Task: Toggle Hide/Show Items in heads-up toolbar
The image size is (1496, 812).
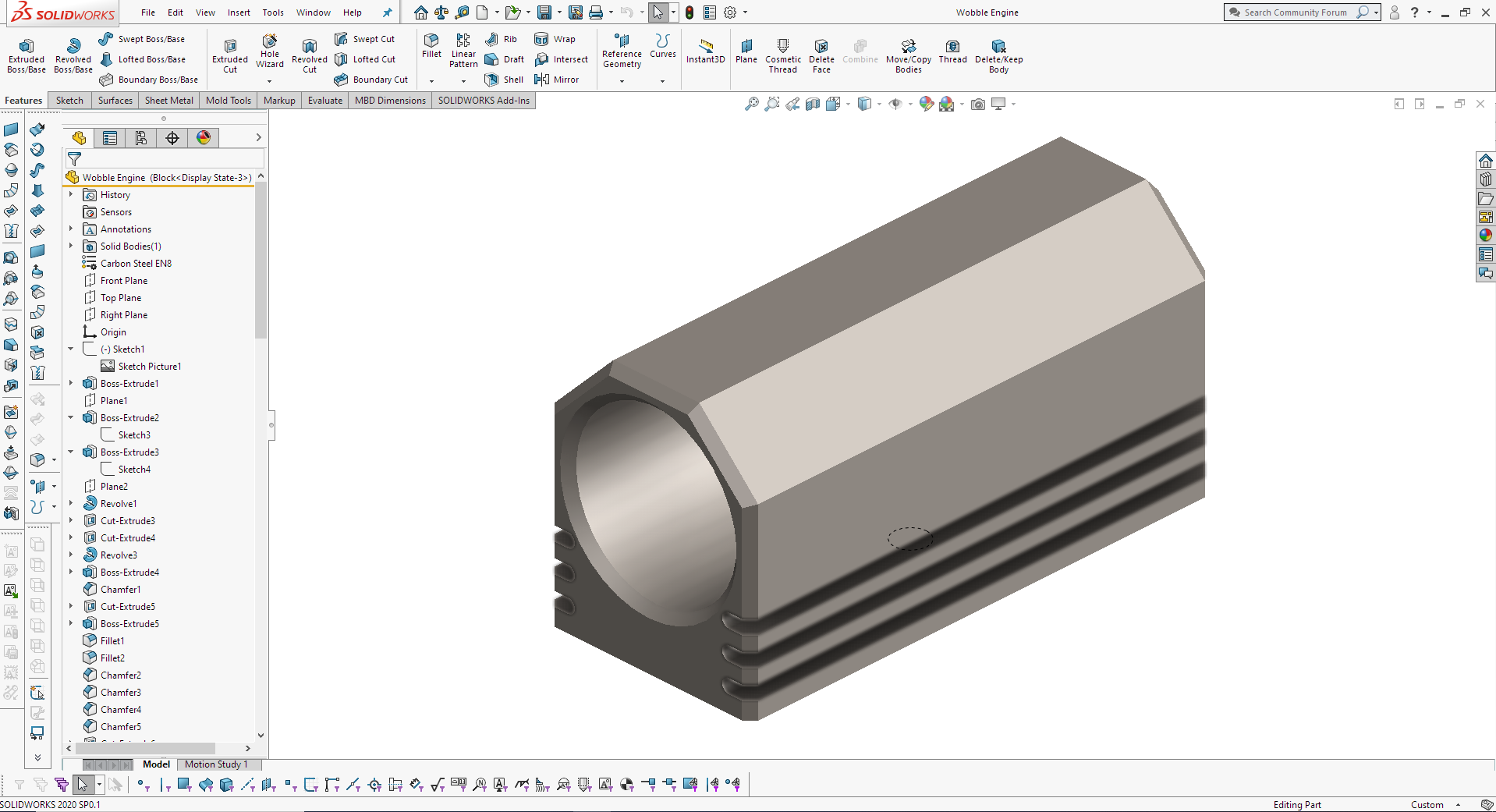Action: tap(897, 103)
